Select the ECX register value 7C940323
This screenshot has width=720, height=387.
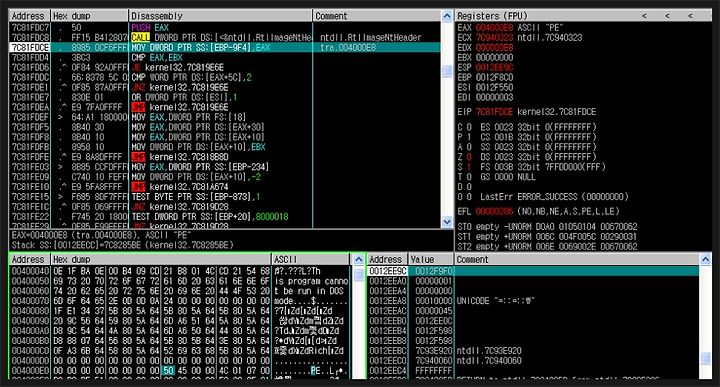point(494,38)
